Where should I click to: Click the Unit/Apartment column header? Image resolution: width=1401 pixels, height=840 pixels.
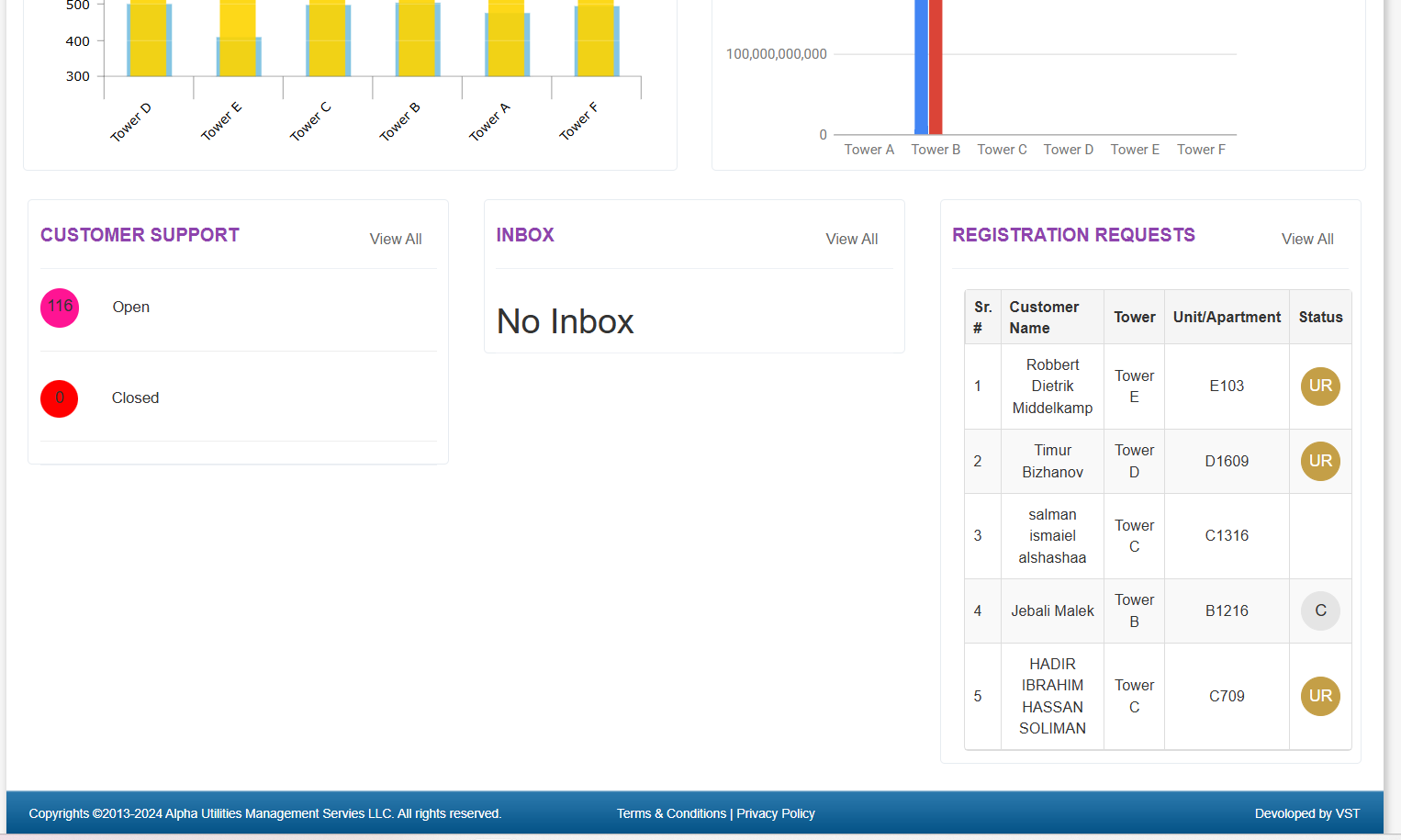(1227, 317)
